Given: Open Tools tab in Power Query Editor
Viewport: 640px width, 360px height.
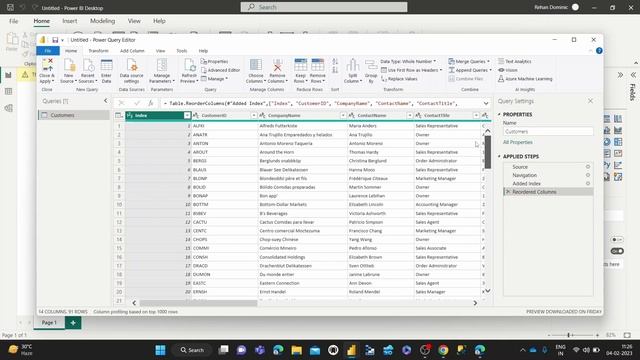Looking at the screenshot, I should [x=182, y=51].
